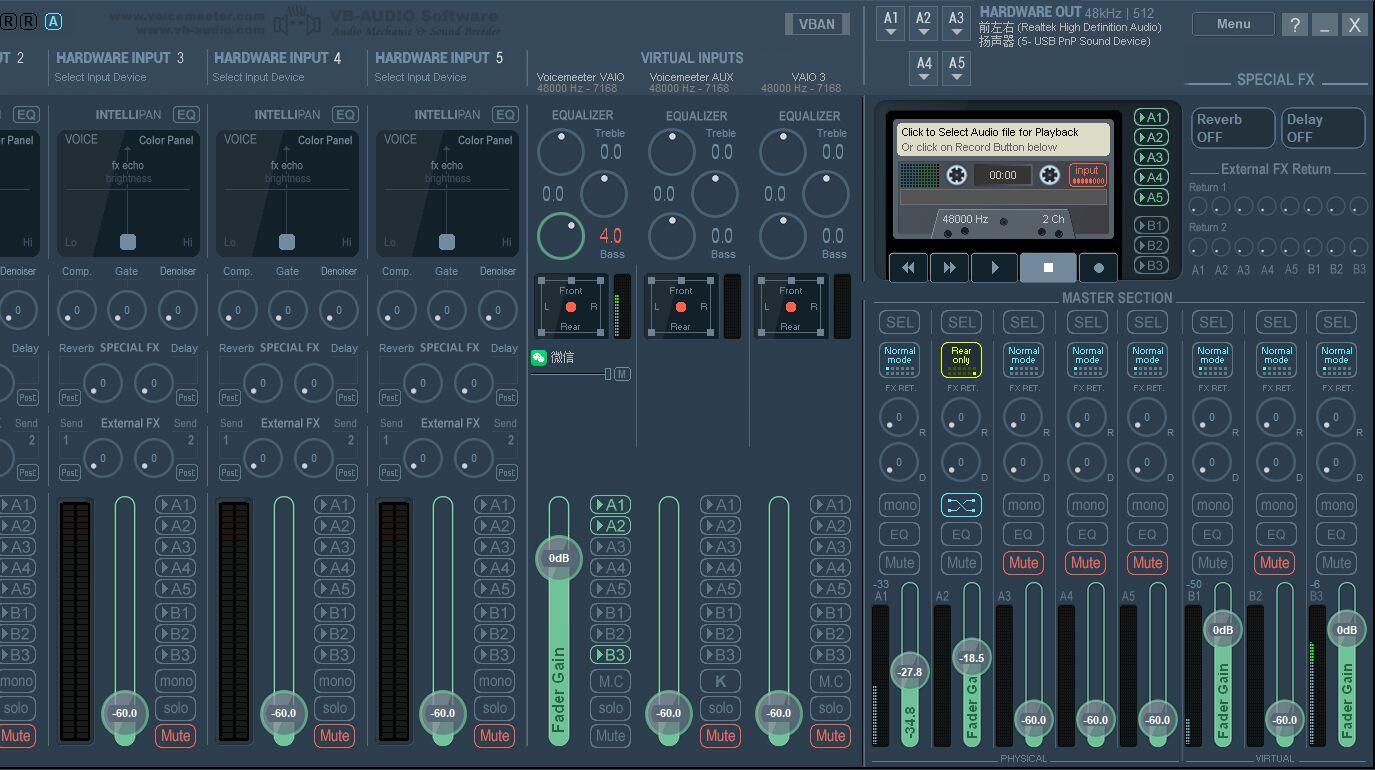
Task: Route cassette playback to A1
Action: (1151, 117)
